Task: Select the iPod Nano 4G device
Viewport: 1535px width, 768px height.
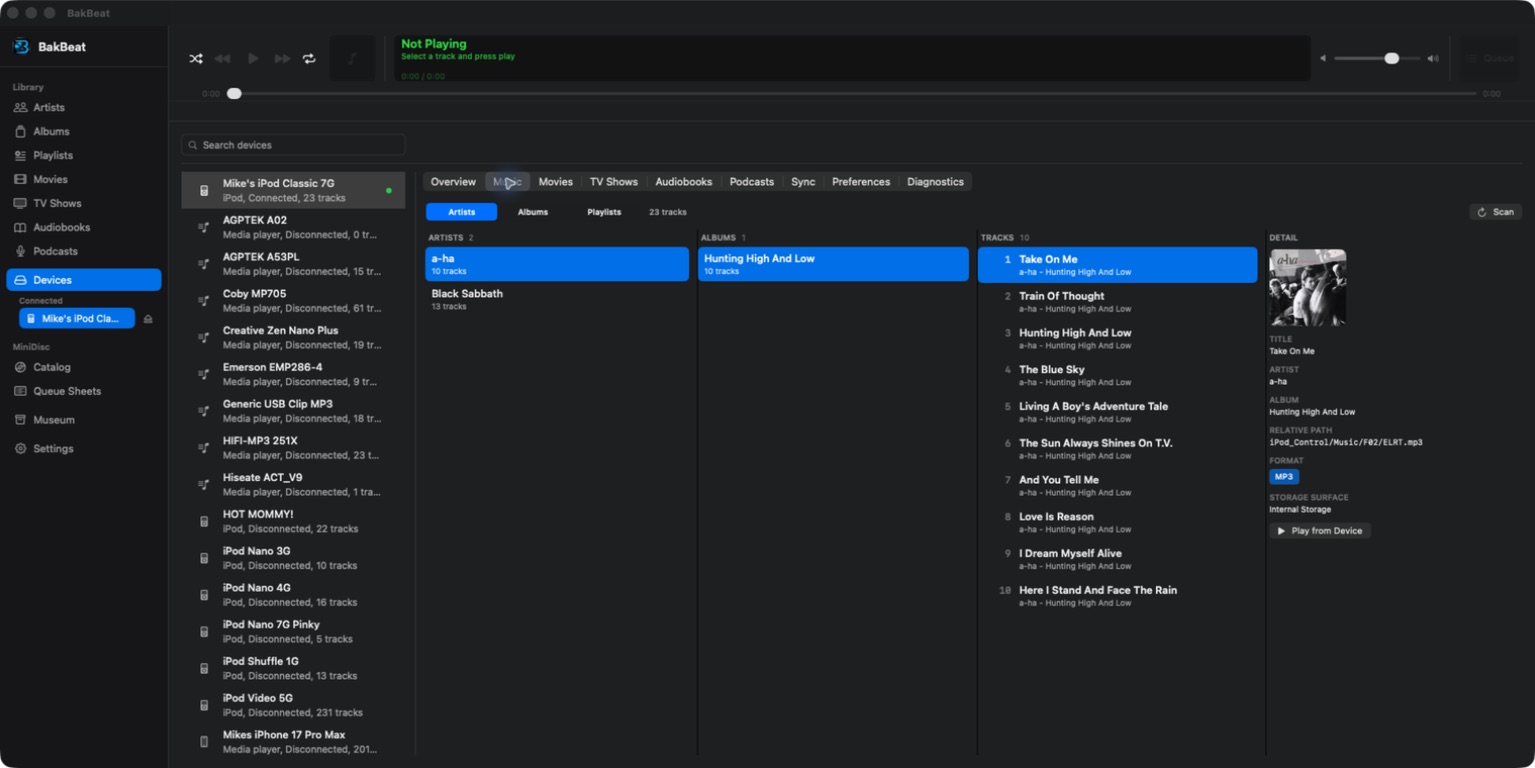Action: click(293, 595)
